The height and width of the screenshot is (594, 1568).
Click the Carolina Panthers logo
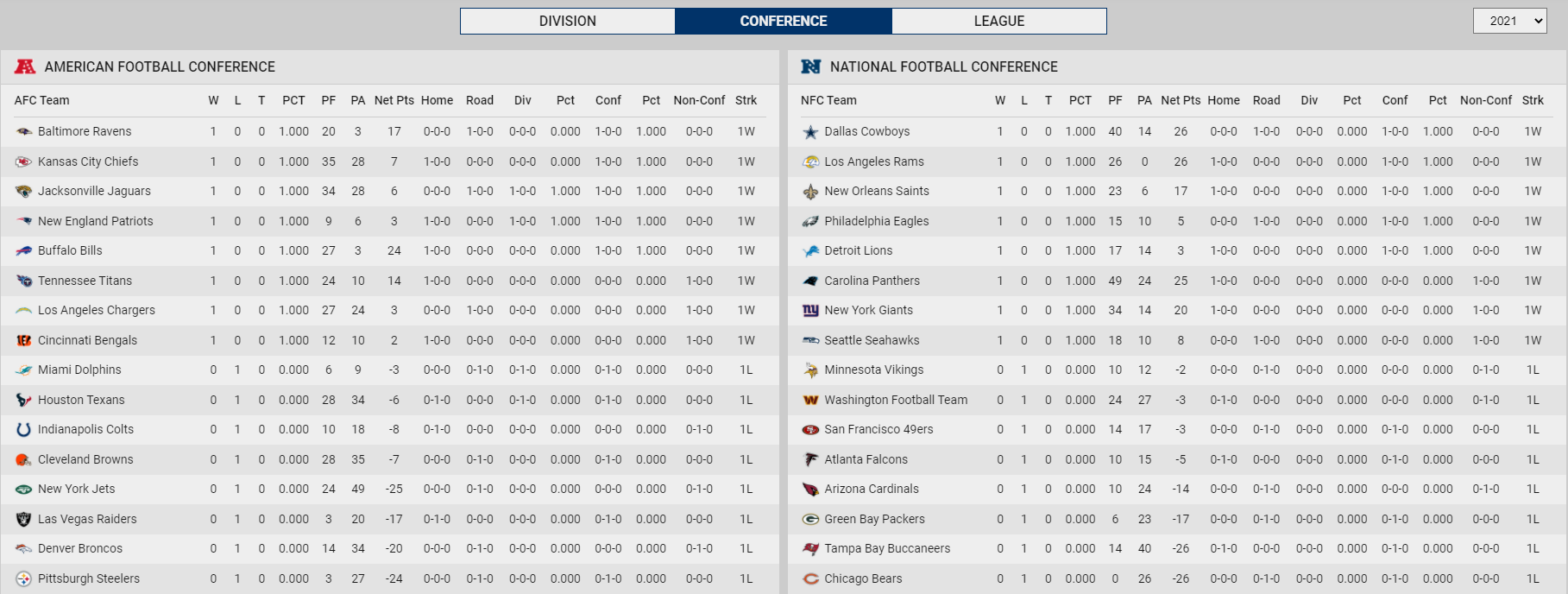click(x=810, y=281)
